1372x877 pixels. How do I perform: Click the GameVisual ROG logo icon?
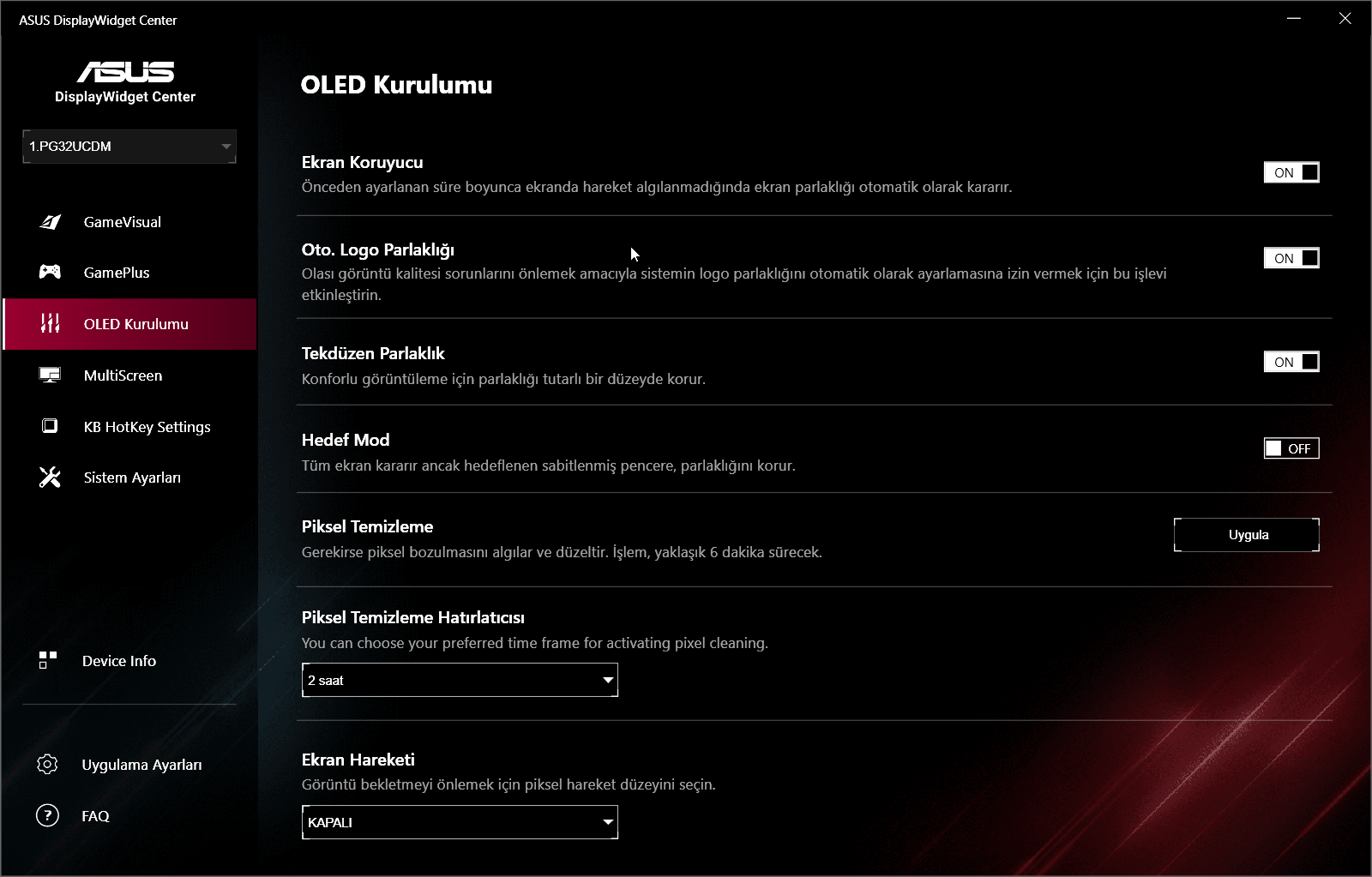pyautogui.click(x=50, y=222)
